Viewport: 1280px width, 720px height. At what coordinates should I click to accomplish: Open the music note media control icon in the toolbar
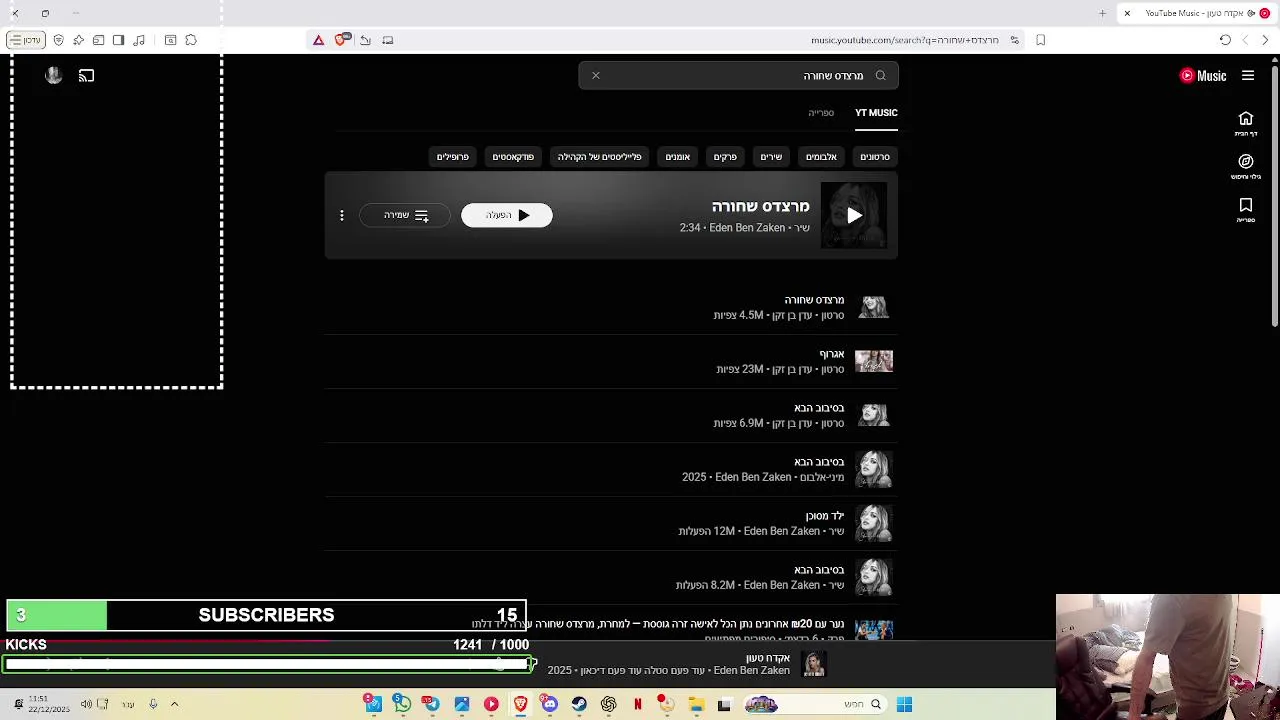[139, 40]
